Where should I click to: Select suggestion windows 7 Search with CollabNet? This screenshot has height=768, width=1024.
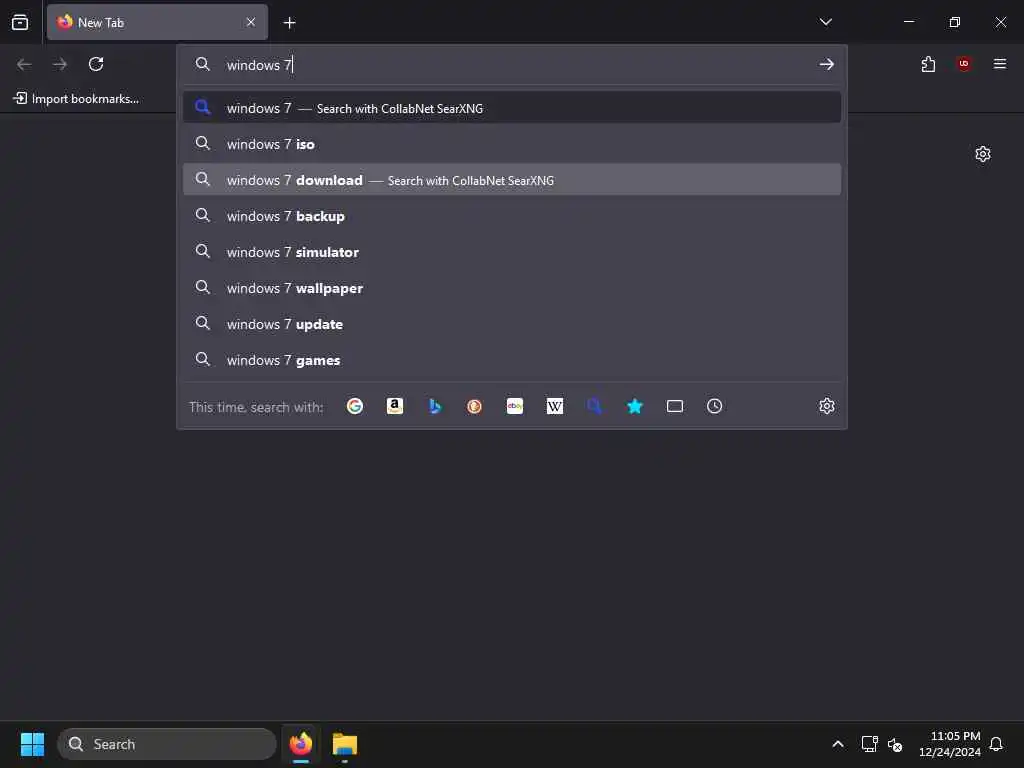click(512, 108)
